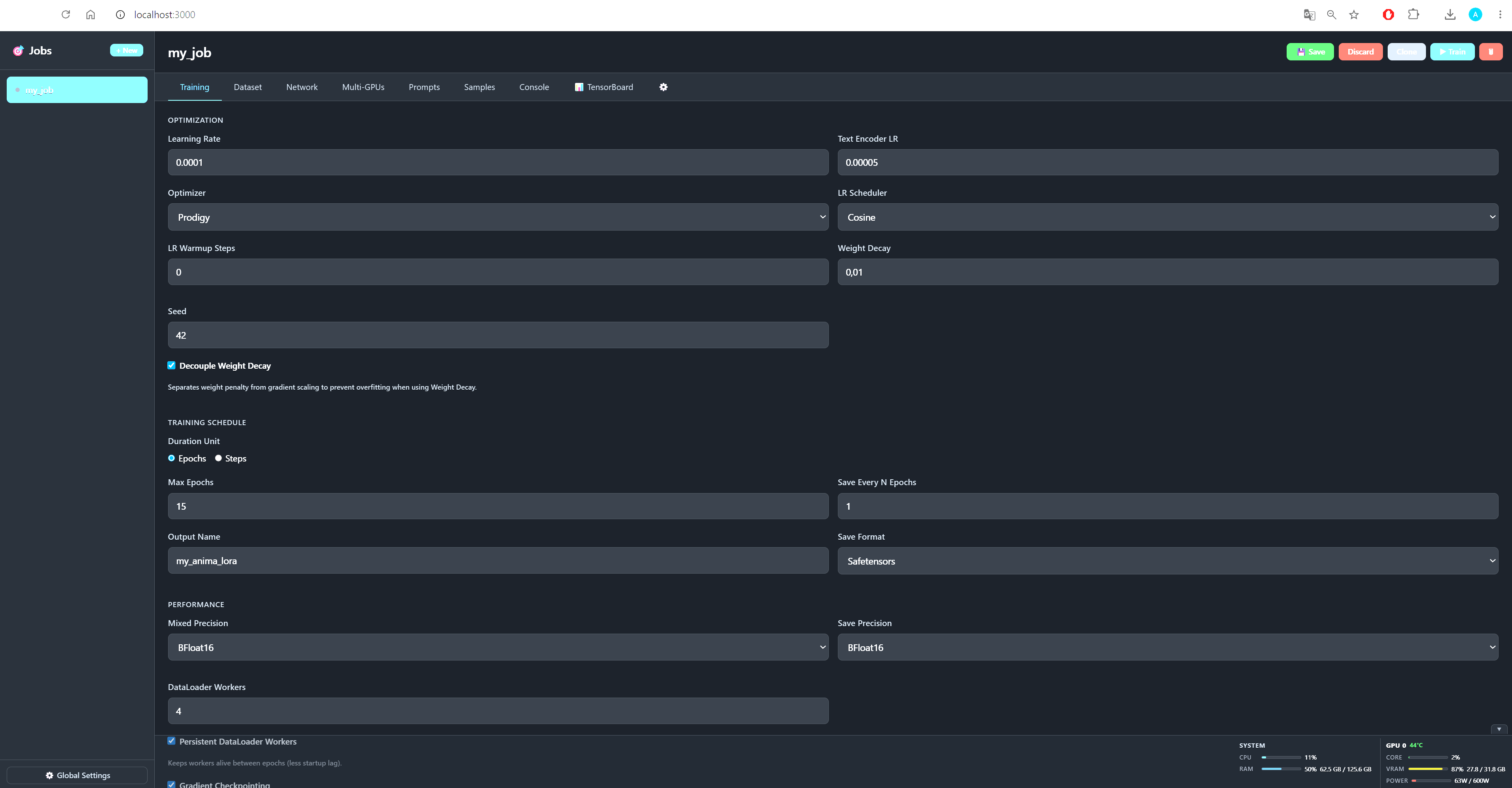Toggle Persistent DataLoader Workers checkbox
The height and width of the screenshot is (788, 1512).
(171, 741)
